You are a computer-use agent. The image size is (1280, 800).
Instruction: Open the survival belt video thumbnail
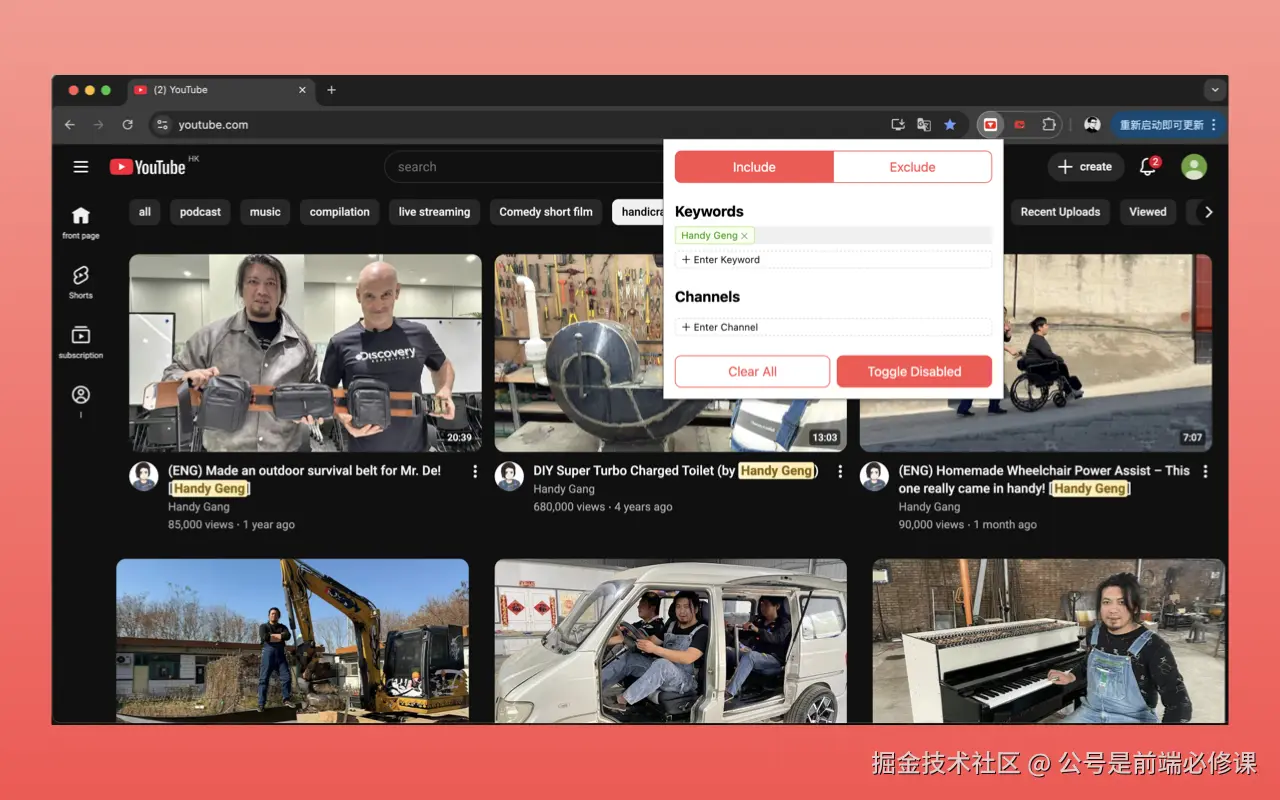[305, 353]
